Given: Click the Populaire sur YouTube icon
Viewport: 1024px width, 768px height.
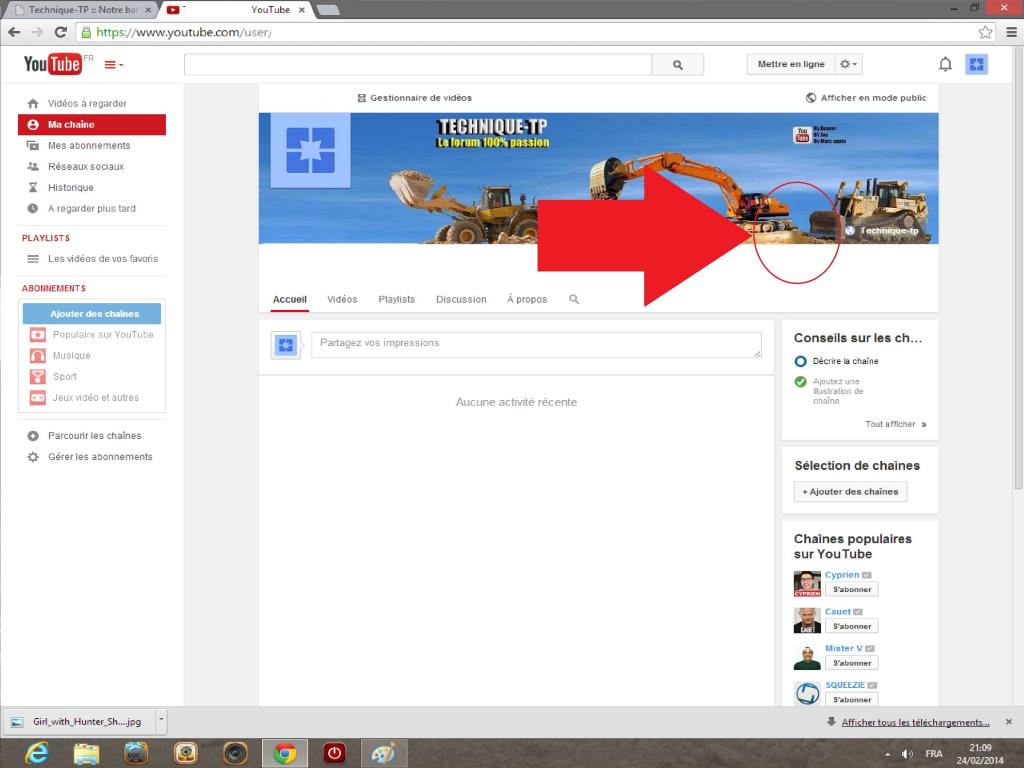Looking at the screenshot, I should [x=38, y=334].
